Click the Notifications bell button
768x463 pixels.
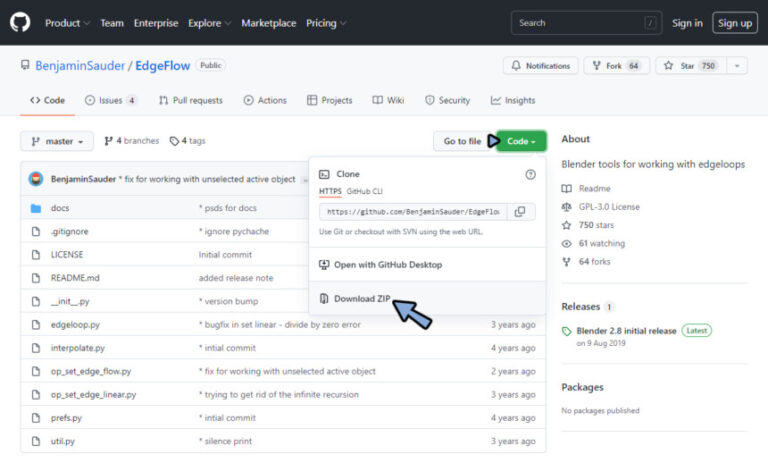tap(540, 66)
